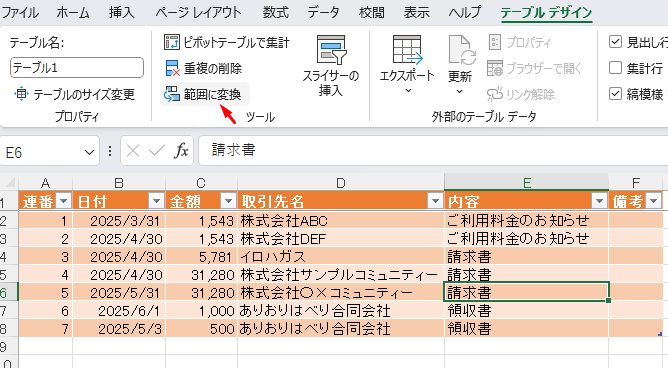Open the 内容 column filter dropdown

click(x=600, y=201)
